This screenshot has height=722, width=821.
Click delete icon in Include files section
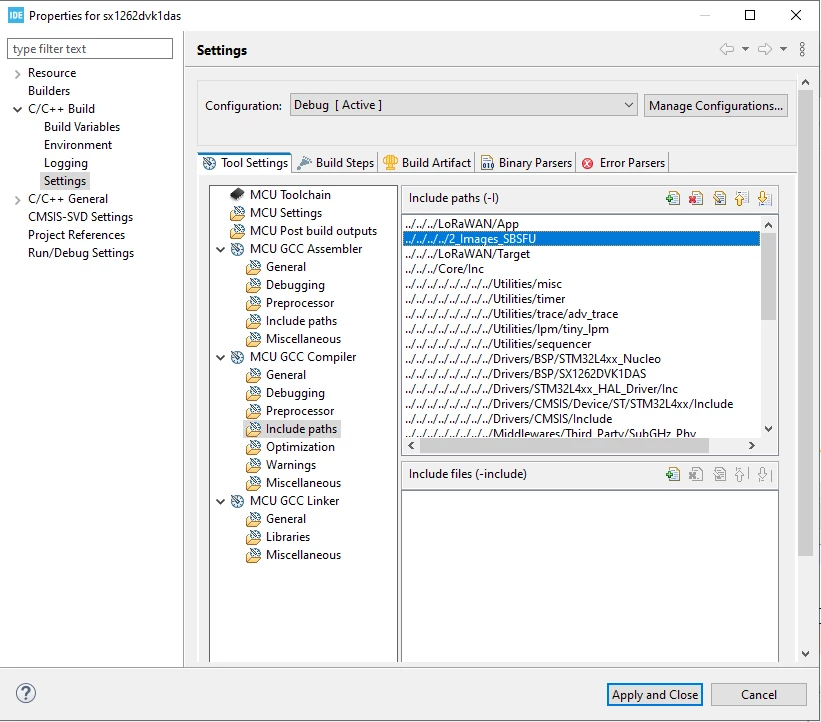click(x=696, y=474)
